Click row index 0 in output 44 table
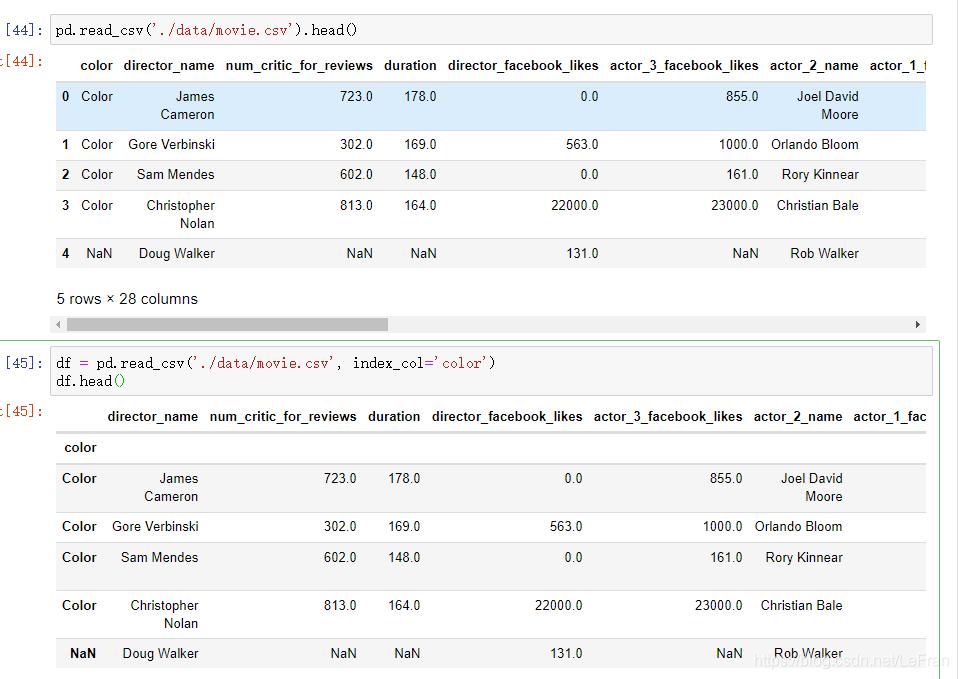958x679 pixels. pyautogui.click(x=65, y=97)
